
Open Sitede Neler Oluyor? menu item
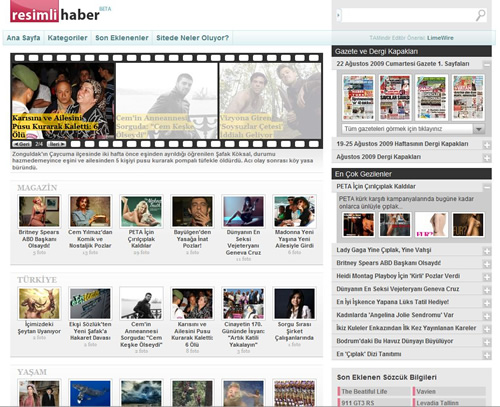coord(192,38)
